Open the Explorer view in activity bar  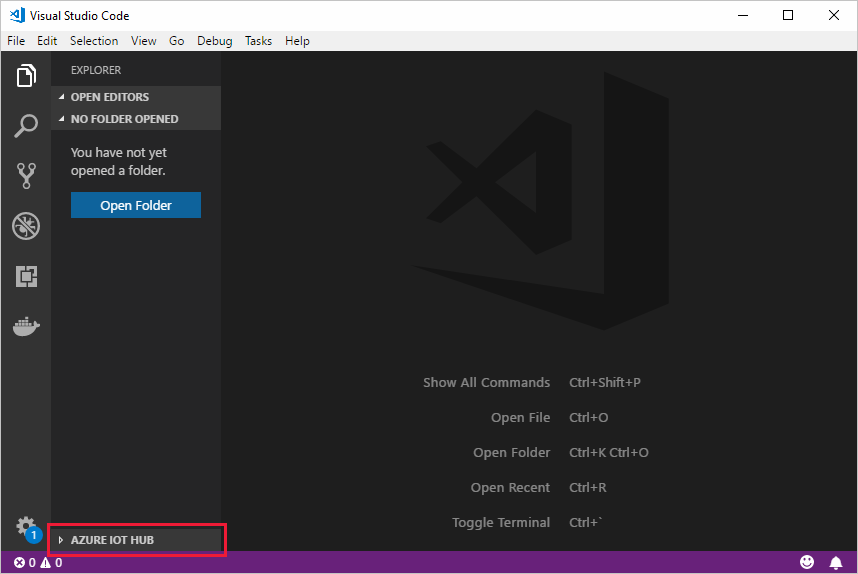click(26, 76)
